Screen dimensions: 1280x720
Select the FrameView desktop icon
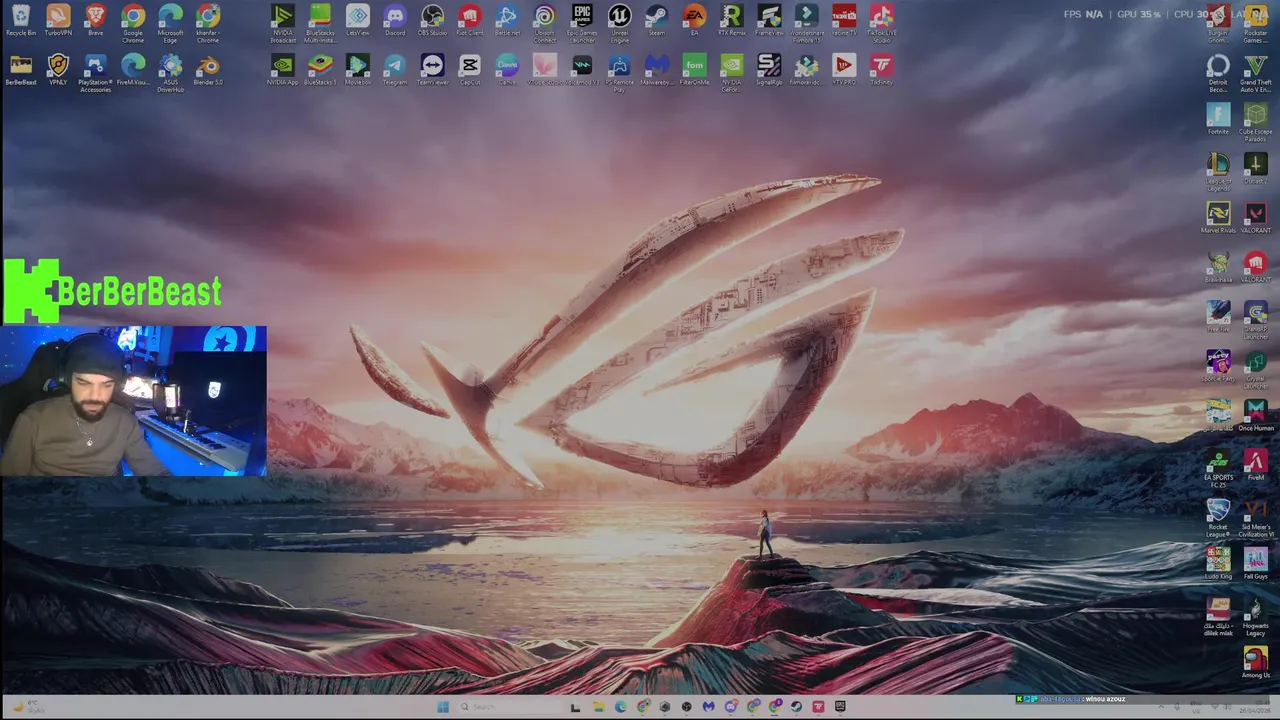[x=769, y=20]
